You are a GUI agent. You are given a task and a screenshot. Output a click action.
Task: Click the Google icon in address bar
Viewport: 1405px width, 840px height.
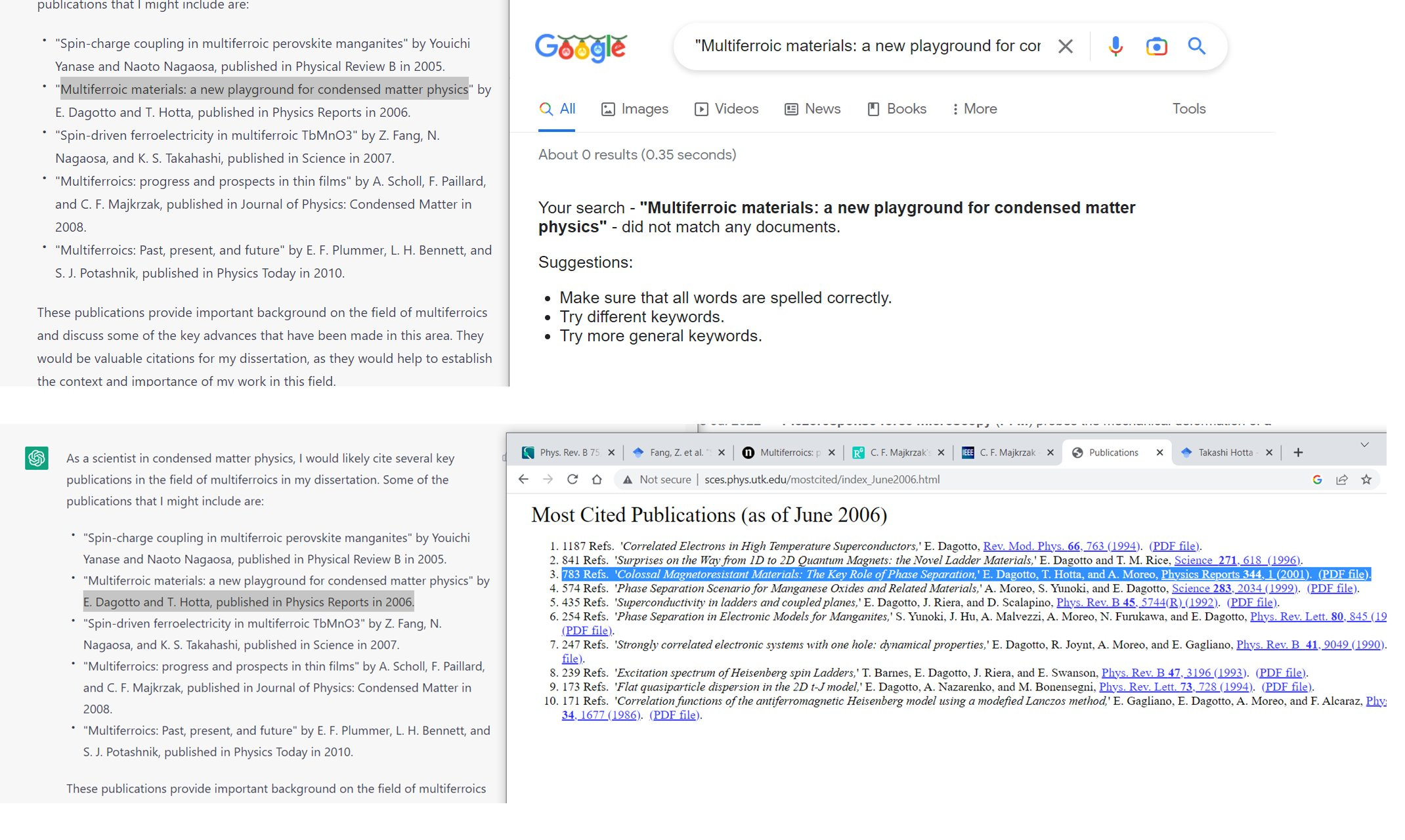pos(1317,480)
